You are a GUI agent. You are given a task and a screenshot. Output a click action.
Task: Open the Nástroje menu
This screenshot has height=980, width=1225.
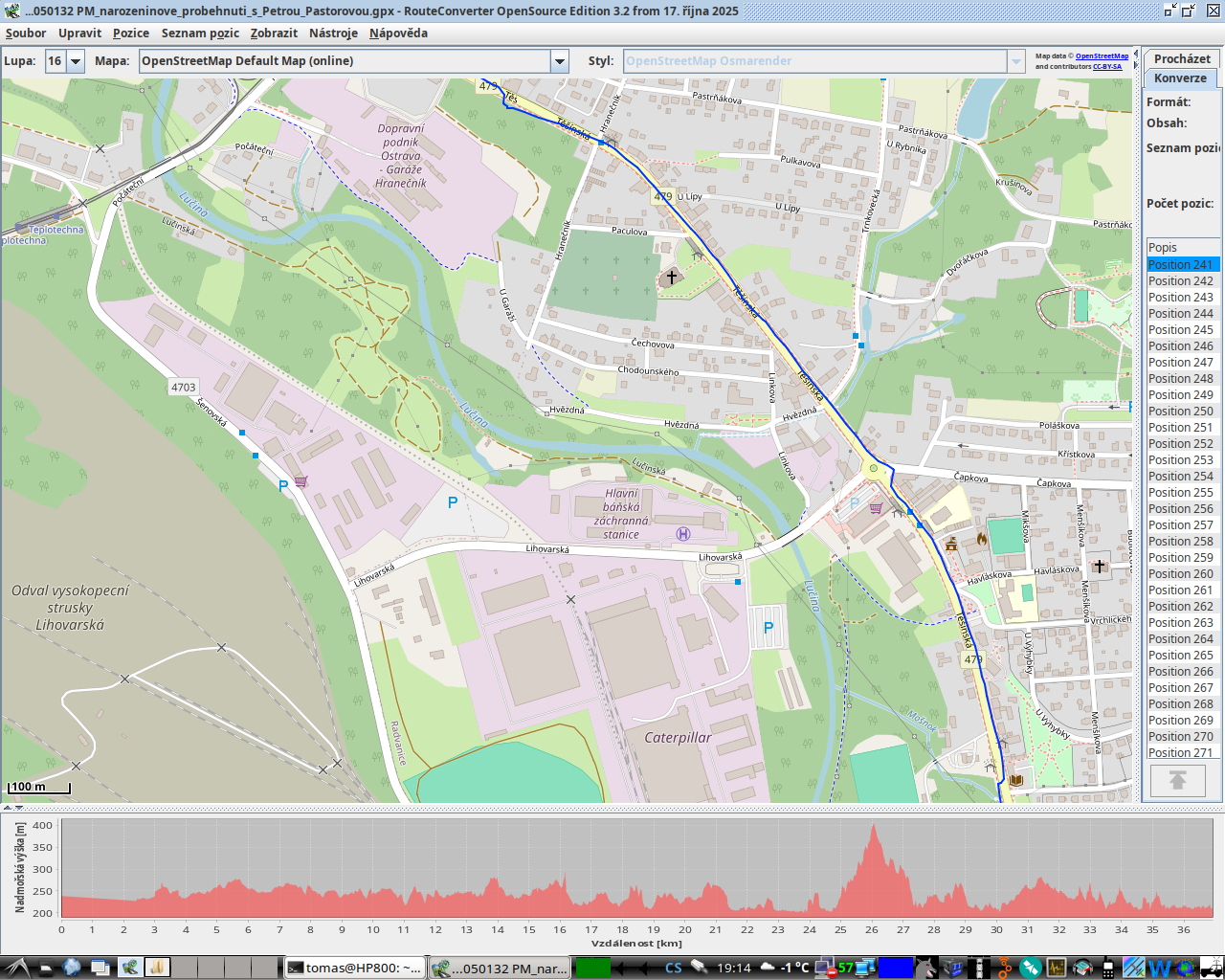coord(333,33)
